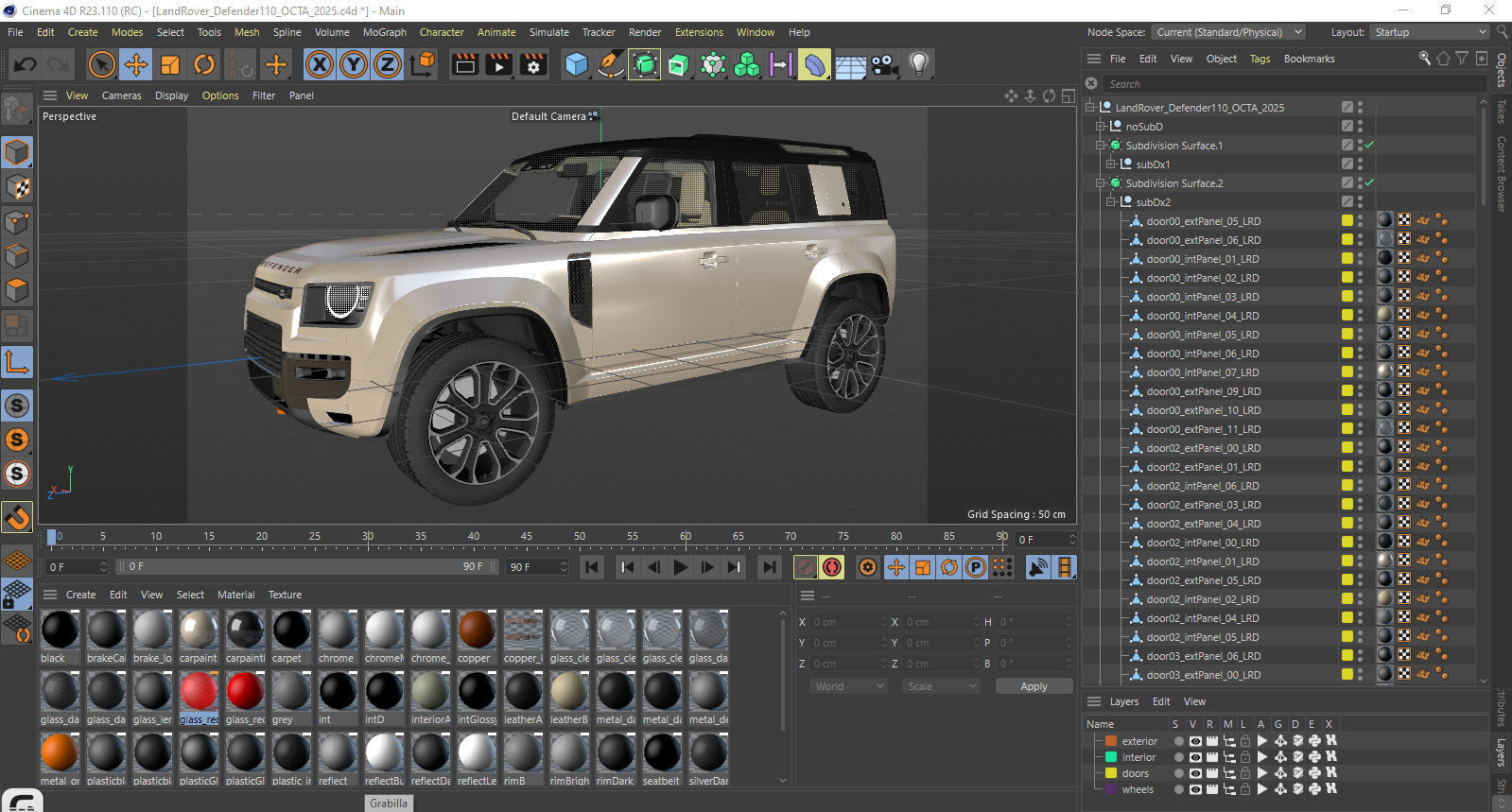Open the Scale mode dropdown
This screenshot has width=1512, height=812.
[x=941, y=686]
